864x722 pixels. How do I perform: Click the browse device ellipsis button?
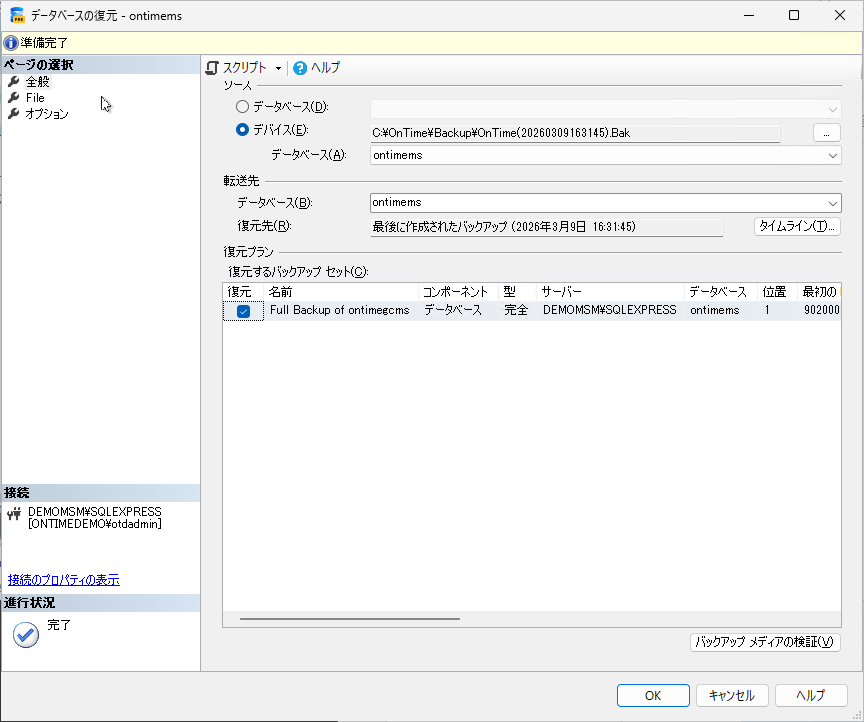[826, 132]
